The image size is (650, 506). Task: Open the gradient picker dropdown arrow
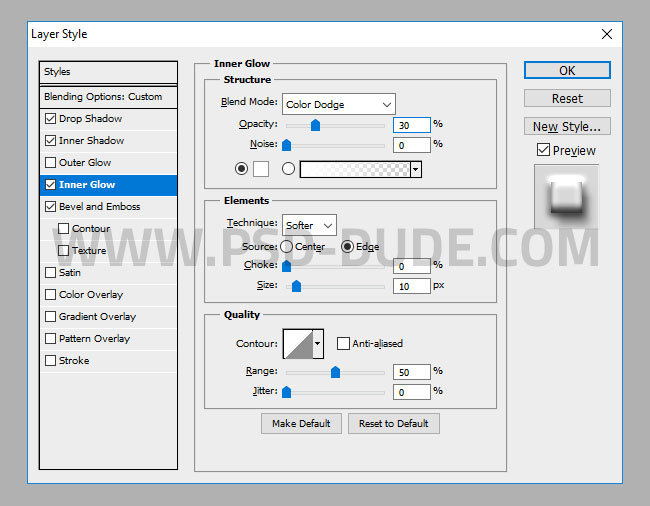tap(415, 170)
